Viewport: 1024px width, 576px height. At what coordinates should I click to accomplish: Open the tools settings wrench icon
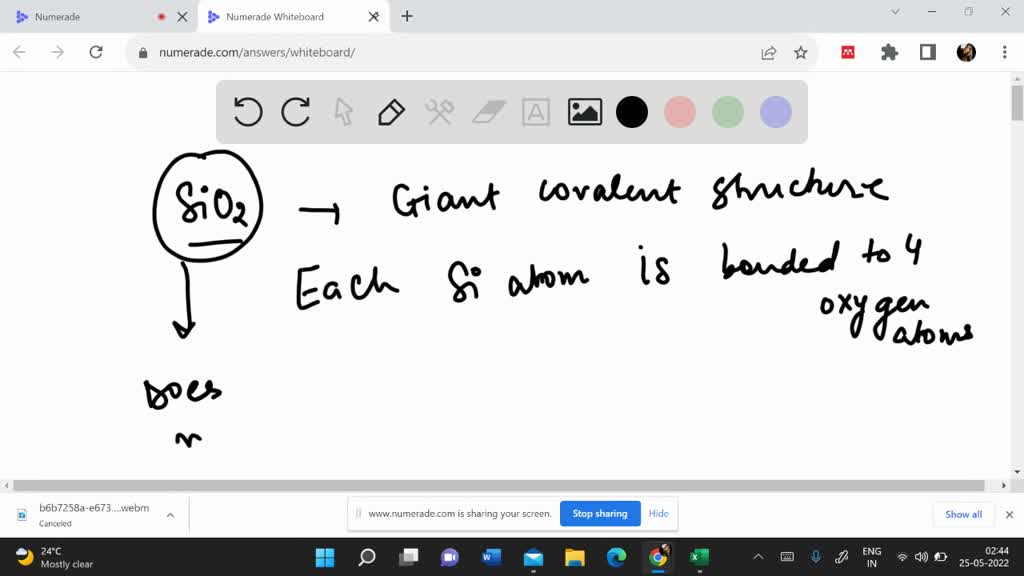click(439, 112)
